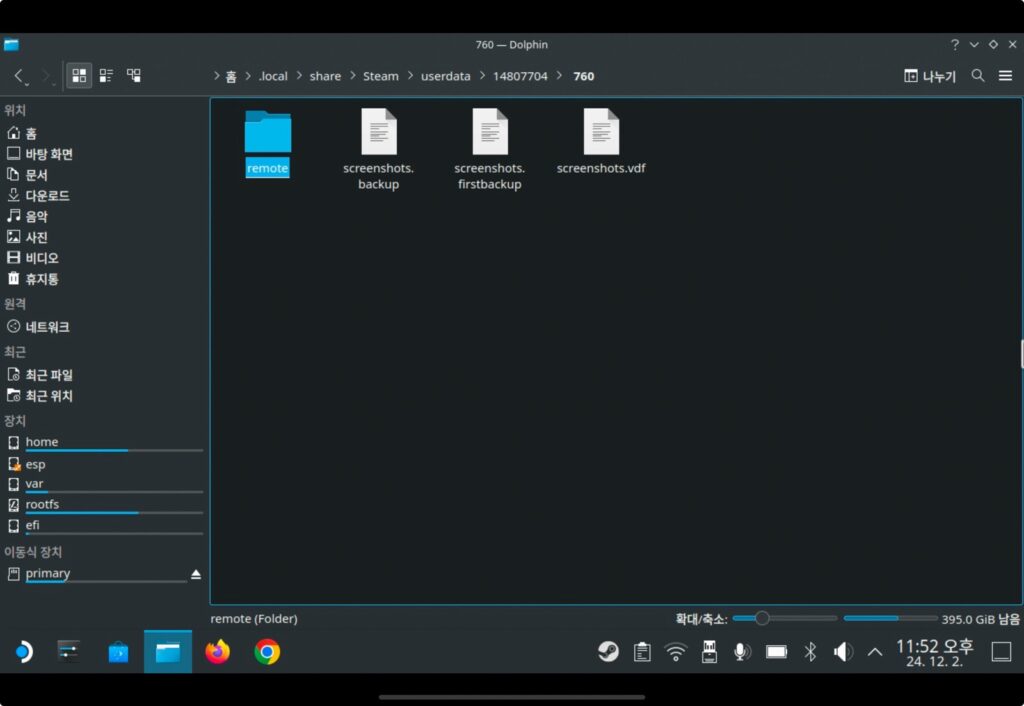
Task: Expand chevron before Steam breadcrumb
Action: tap(353, 76)
